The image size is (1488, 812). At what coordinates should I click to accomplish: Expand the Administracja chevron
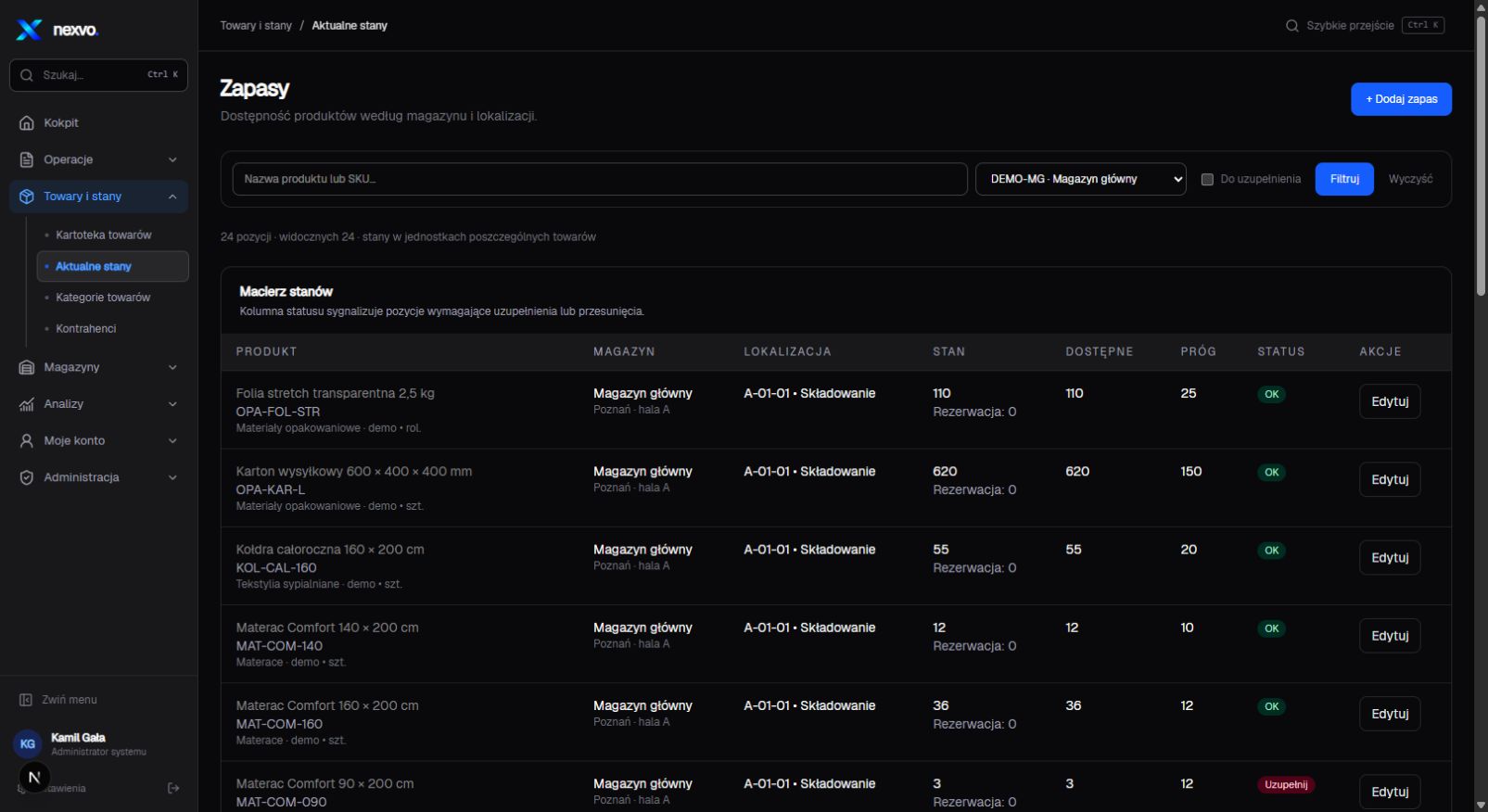pos(172,477)
